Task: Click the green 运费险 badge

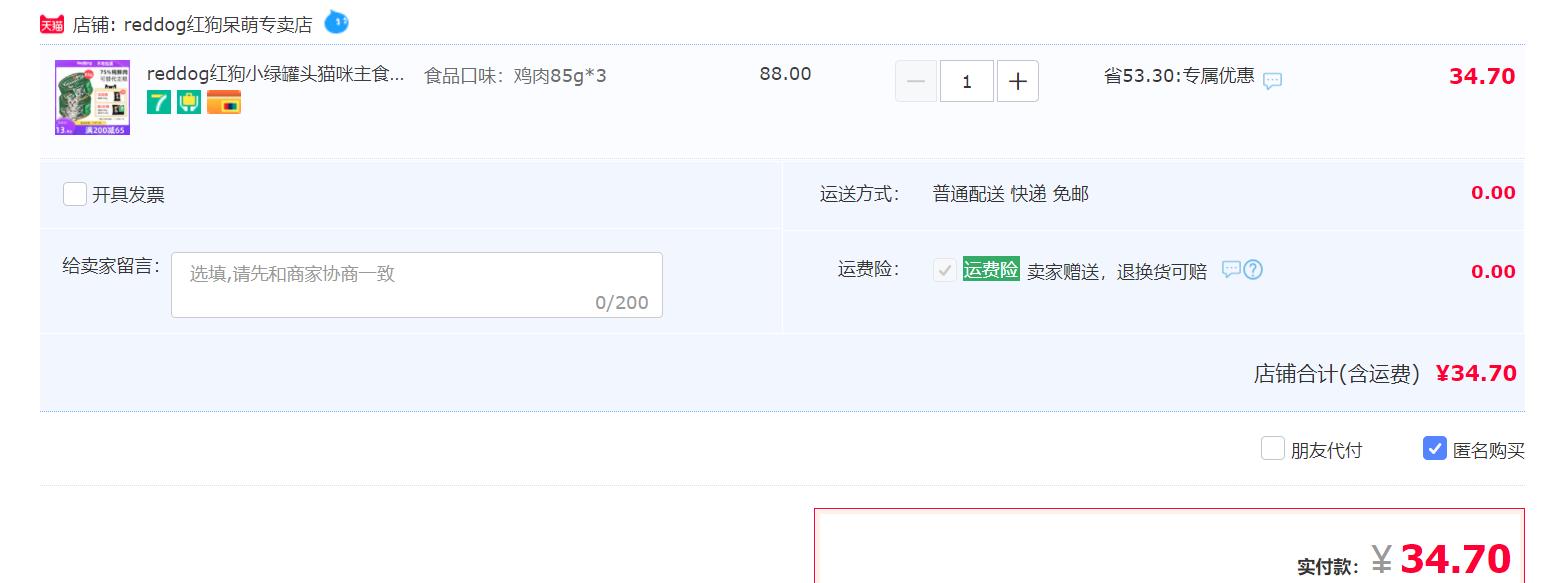Action: 991,270
